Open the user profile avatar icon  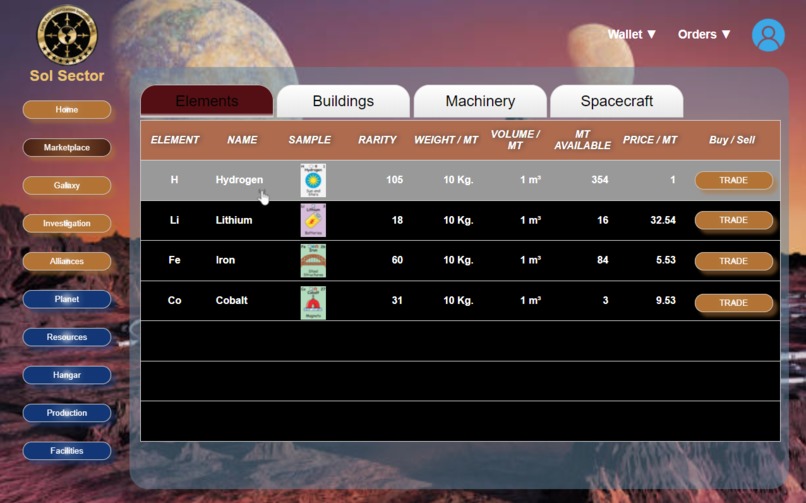pos(768,35)
